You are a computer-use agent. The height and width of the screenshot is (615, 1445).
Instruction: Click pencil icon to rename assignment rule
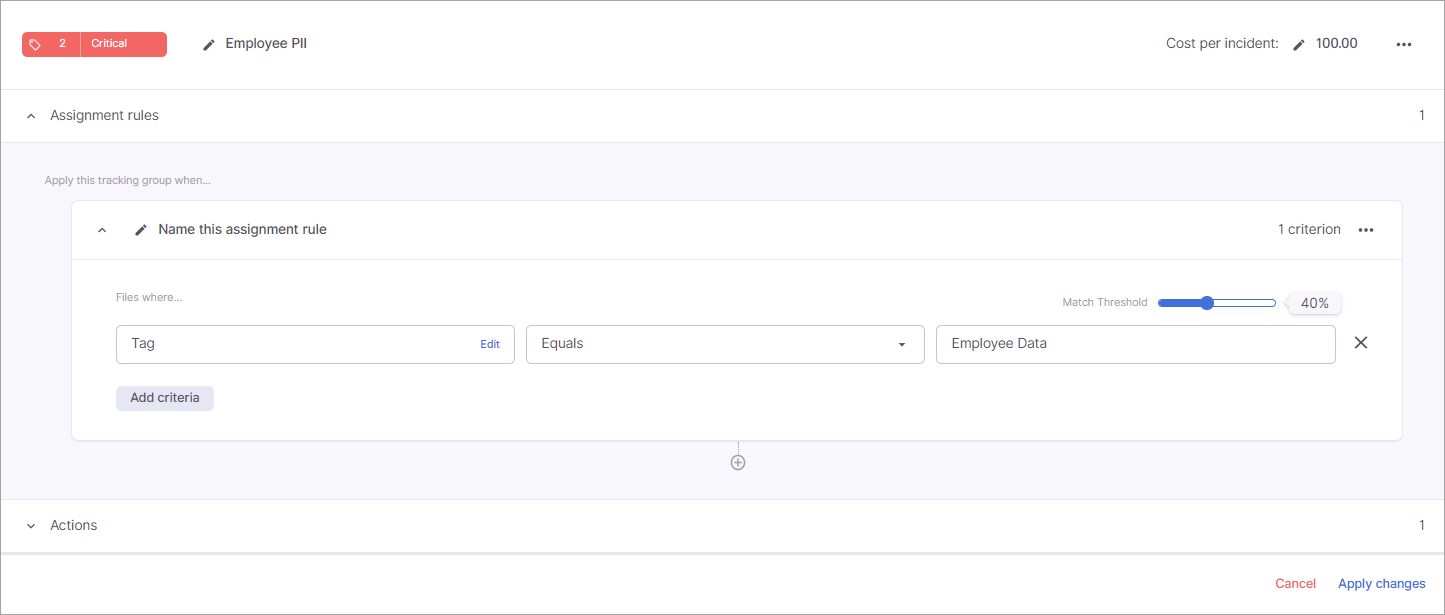[141, 230]
